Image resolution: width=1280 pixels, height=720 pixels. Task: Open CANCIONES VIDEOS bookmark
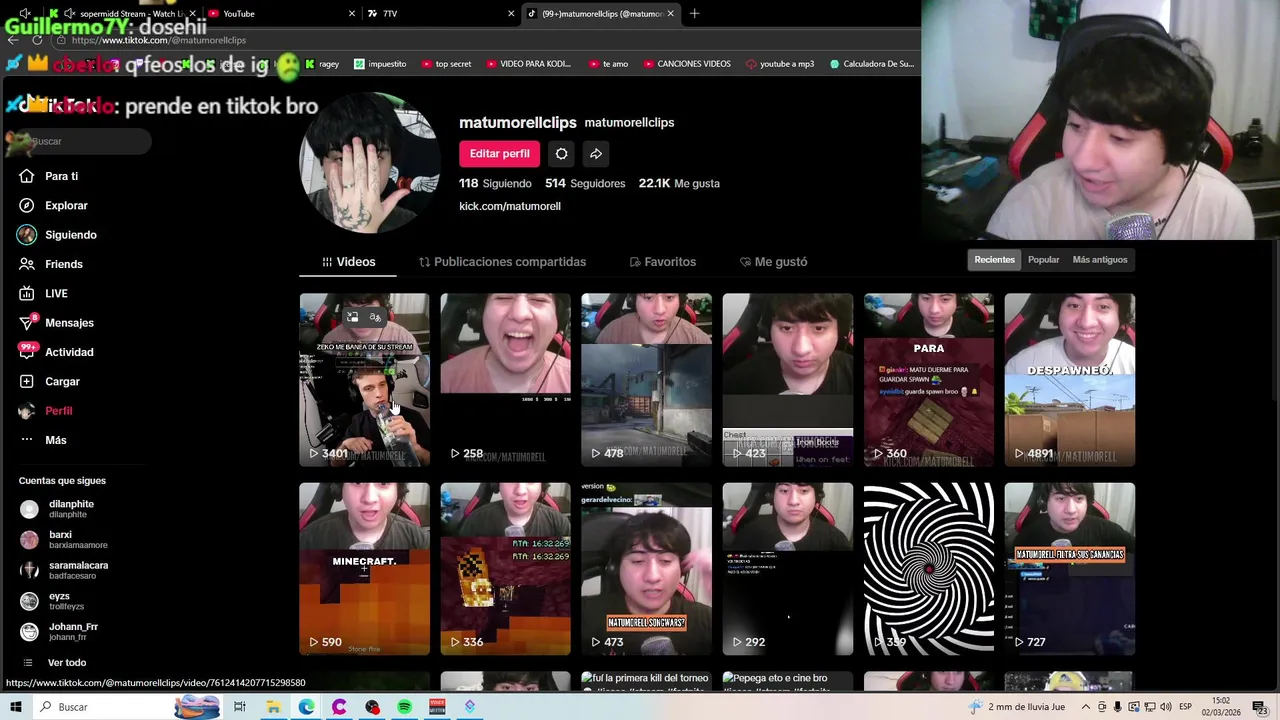click(x=686, y=64)
